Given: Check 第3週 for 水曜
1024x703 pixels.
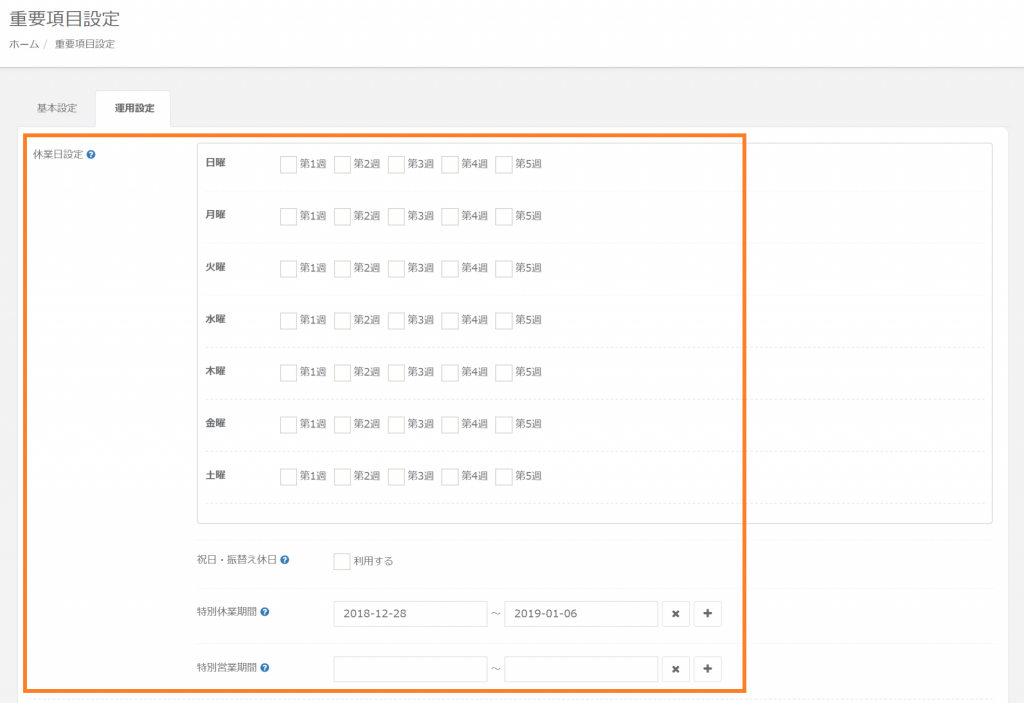Looking at the screenshot, I should pos(396,320).
